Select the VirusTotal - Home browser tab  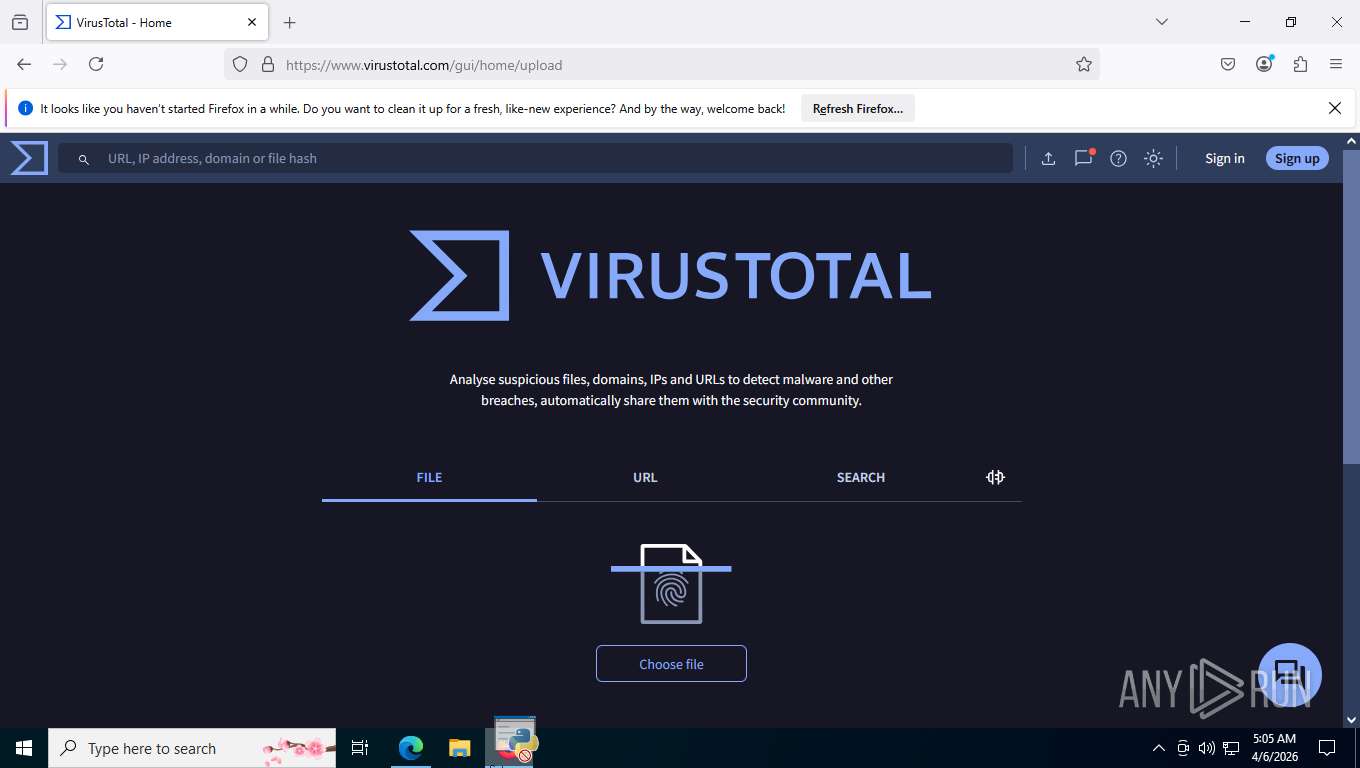pos(157,22)
